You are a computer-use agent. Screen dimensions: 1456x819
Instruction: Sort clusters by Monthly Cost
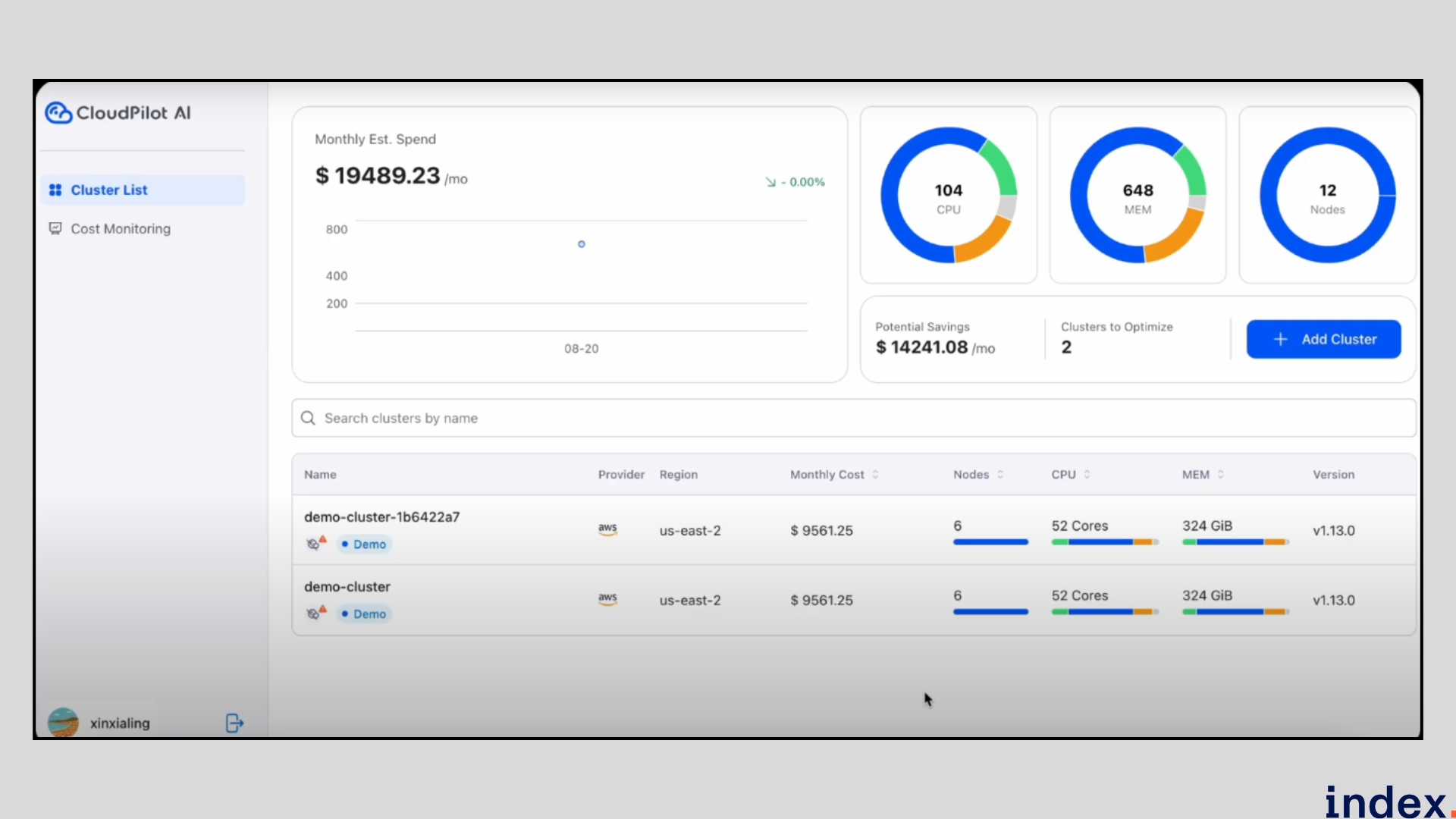pyautogui.click(x=875, y=475)
